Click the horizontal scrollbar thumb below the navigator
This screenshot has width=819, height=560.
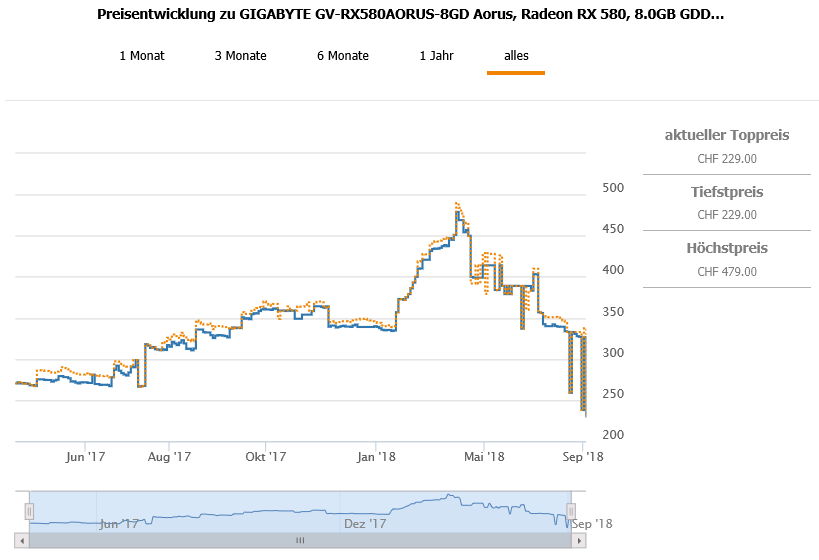[299, 540]
